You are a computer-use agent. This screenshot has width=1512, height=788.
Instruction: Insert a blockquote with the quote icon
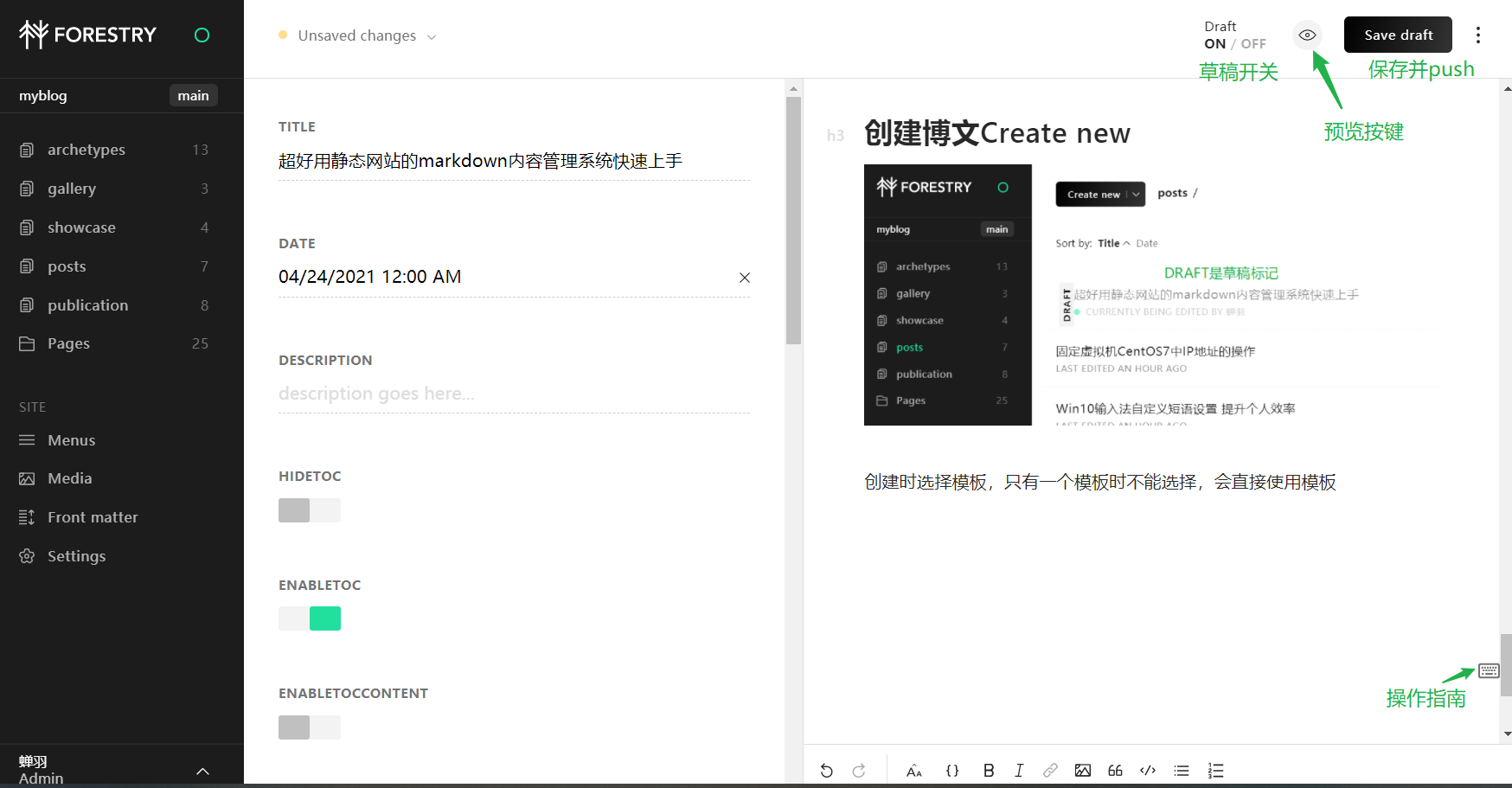click(1115, 770)
